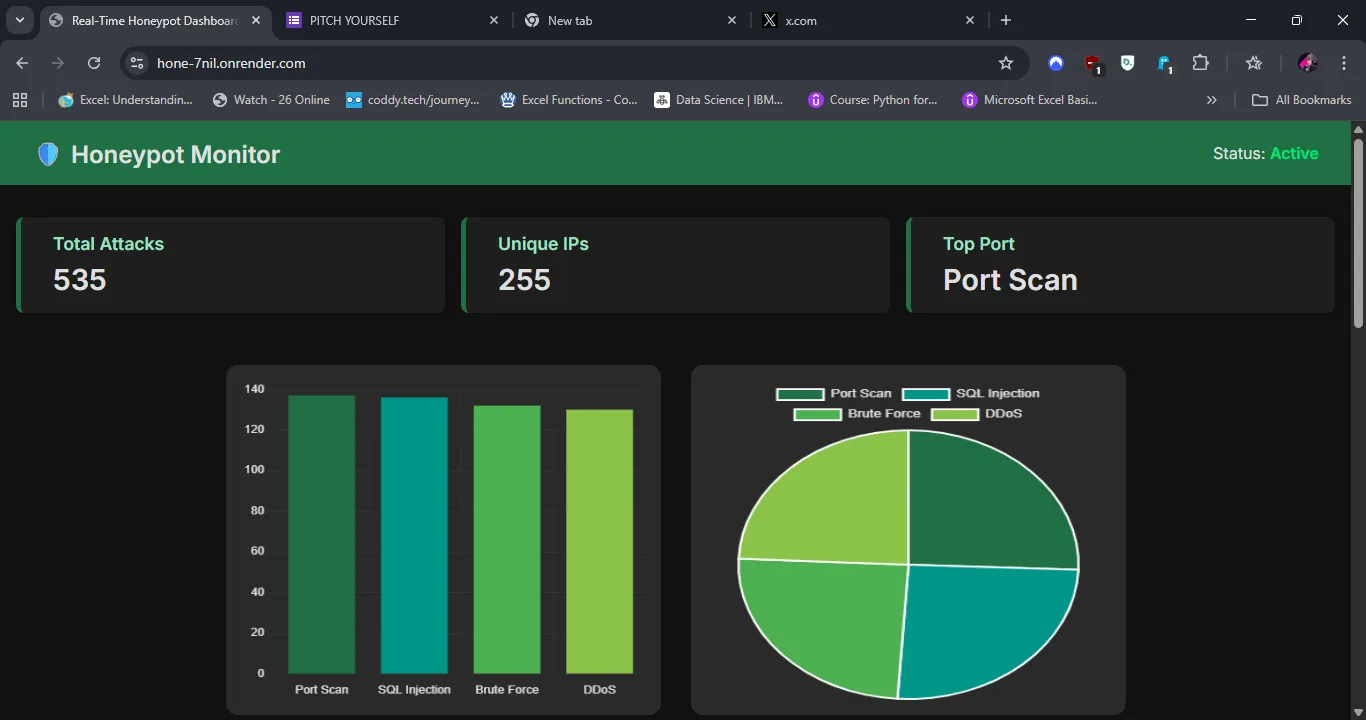Show hidden bookmarks with double chevron
1366x720 pixels.
coord(1212,100)
